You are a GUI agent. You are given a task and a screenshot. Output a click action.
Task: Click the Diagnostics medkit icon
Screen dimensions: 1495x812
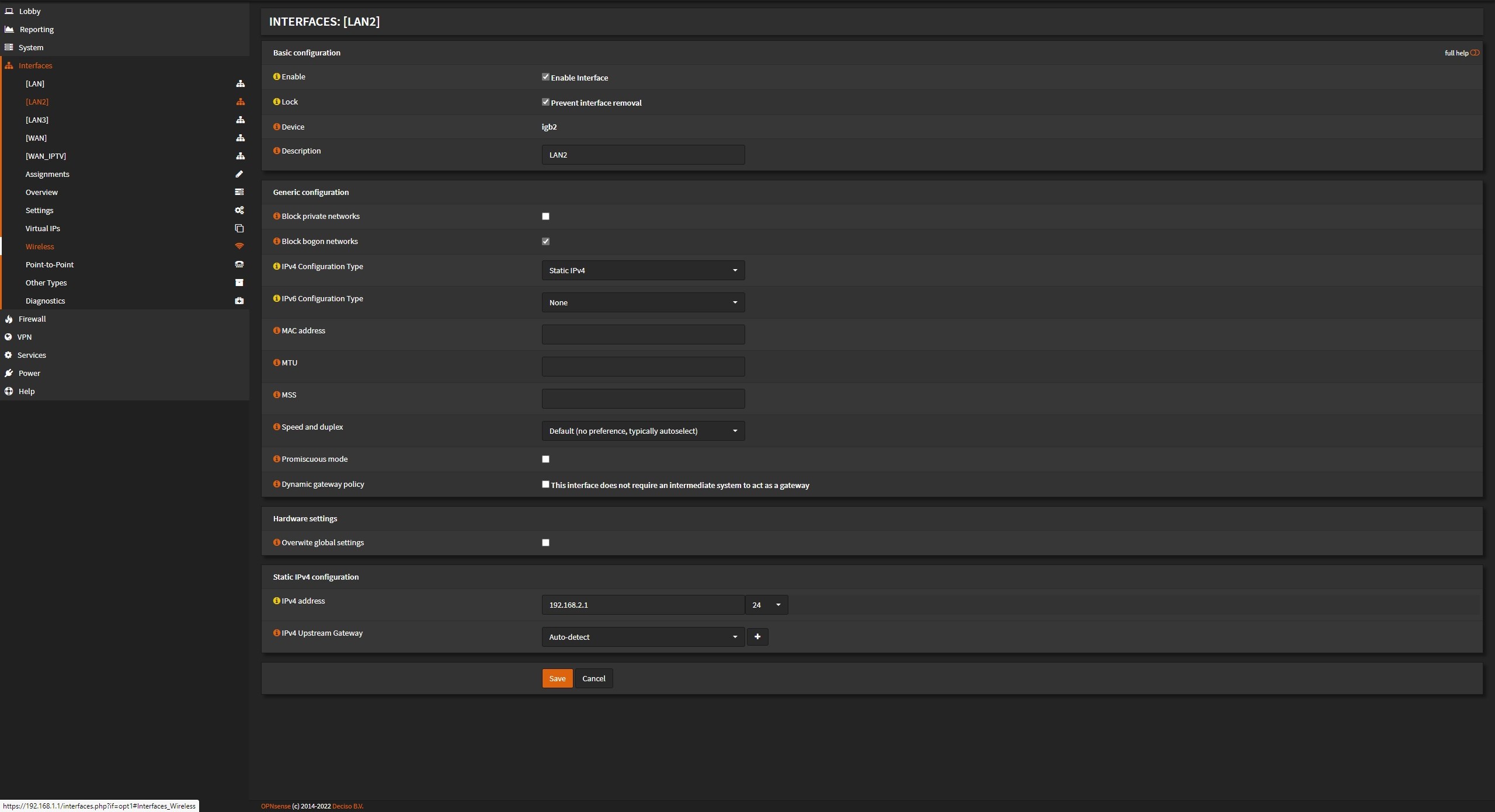(x=239, y=301)
